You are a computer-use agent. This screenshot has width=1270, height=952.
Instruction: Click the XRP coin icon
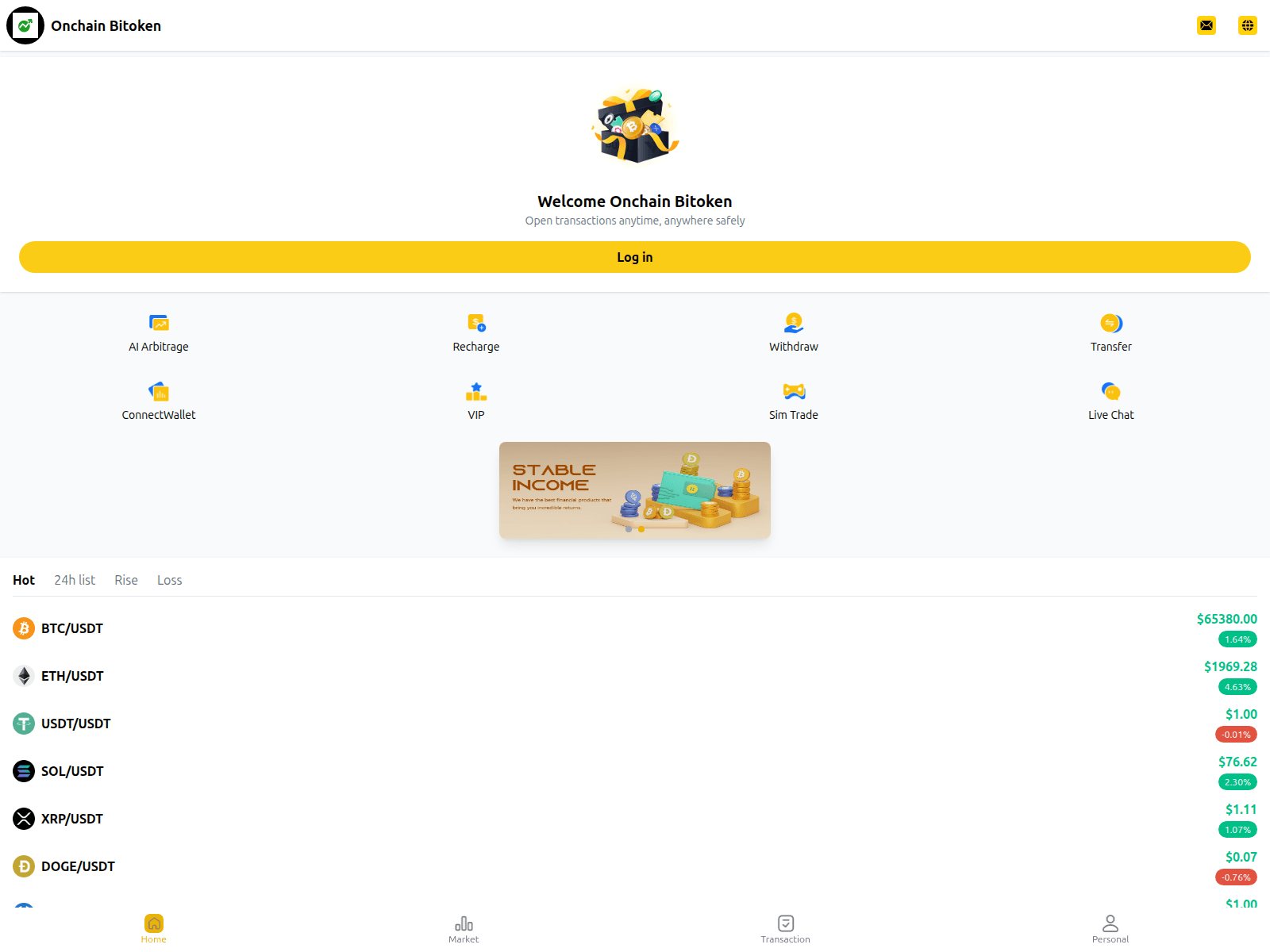[x=24, y=819]
